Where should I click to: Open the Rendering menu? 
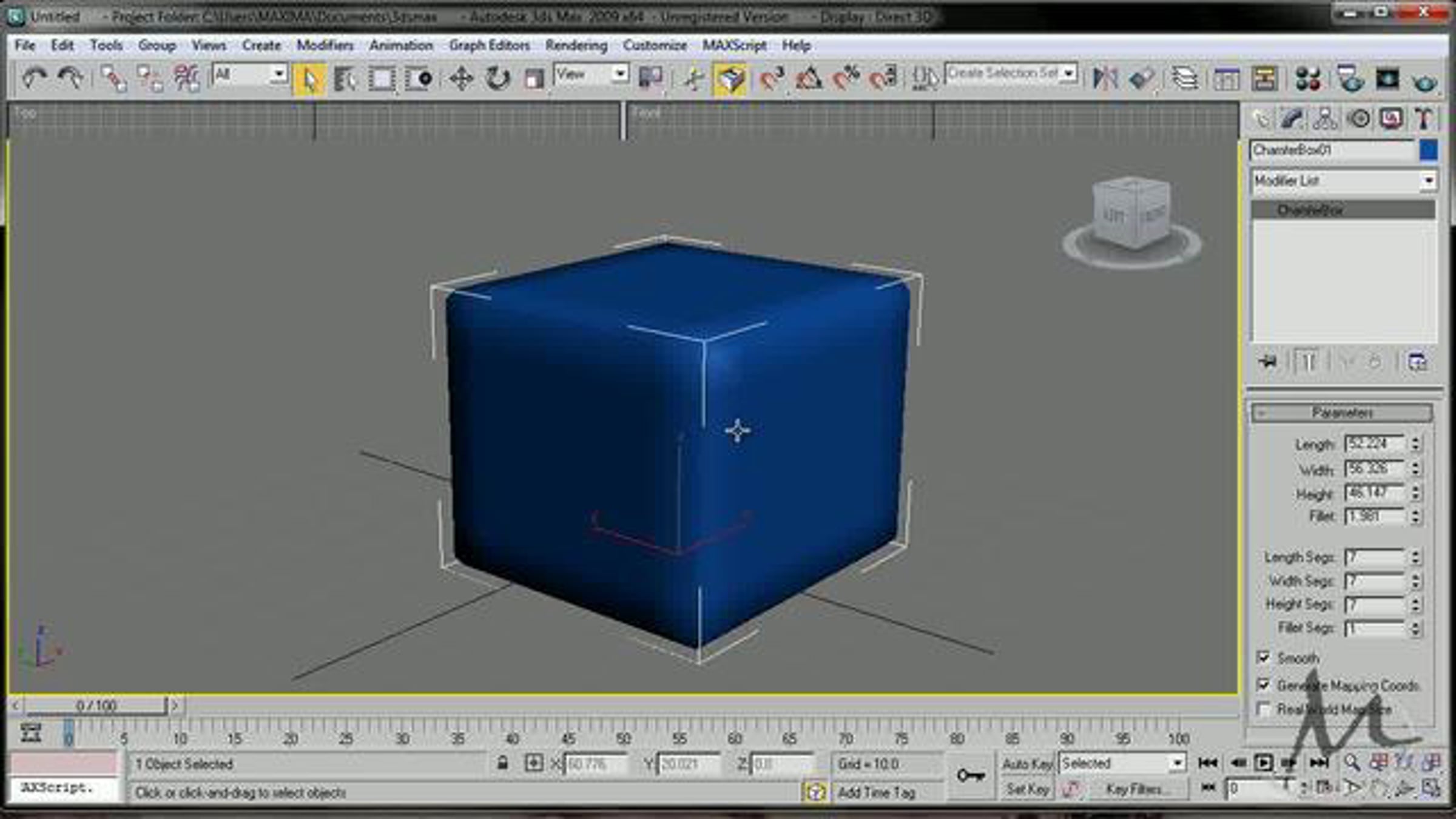coord(576,45)
